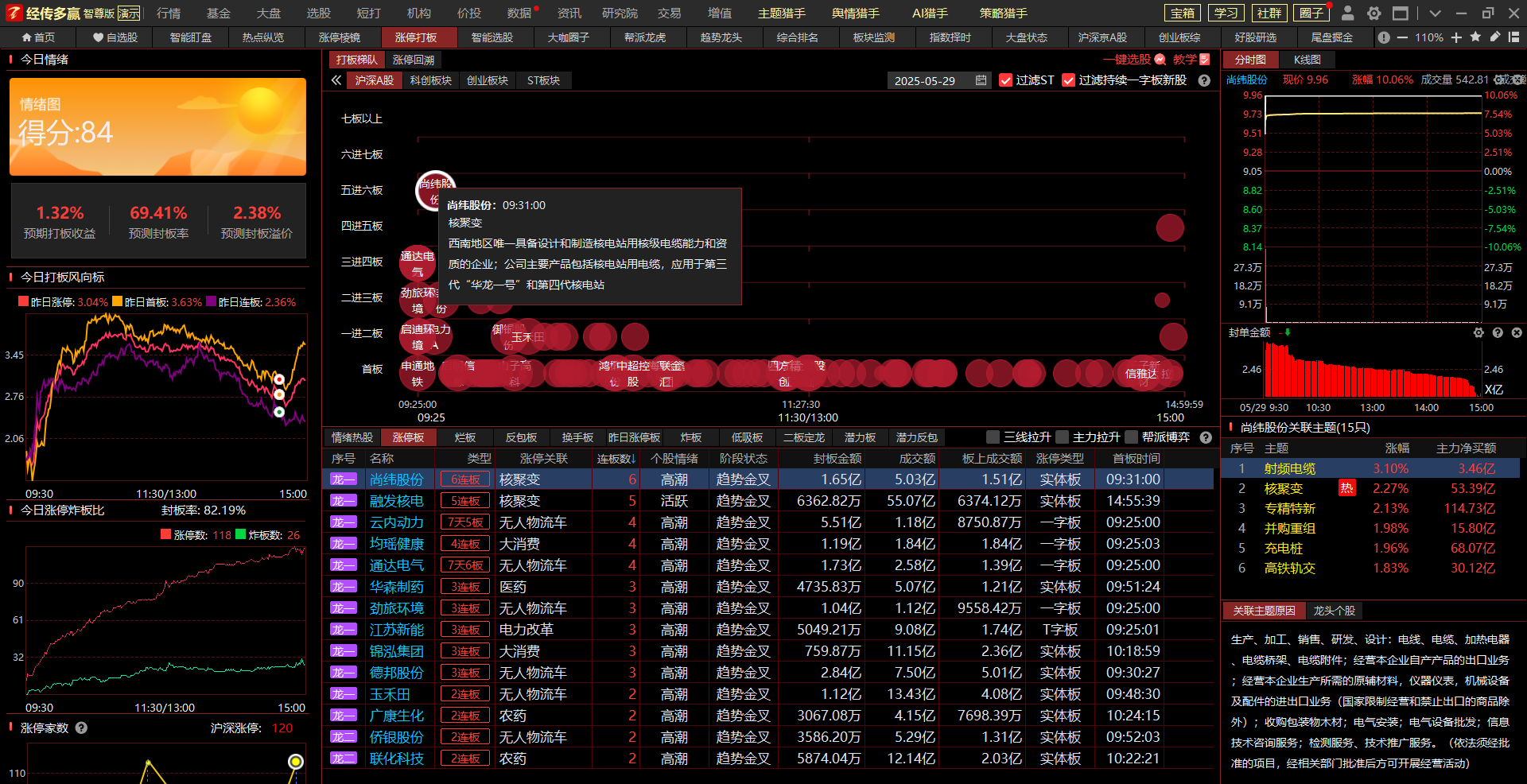Sort table by 连板数 column header
The height and width of the screenshot is (784, 1527).
(x=616, y=459)
